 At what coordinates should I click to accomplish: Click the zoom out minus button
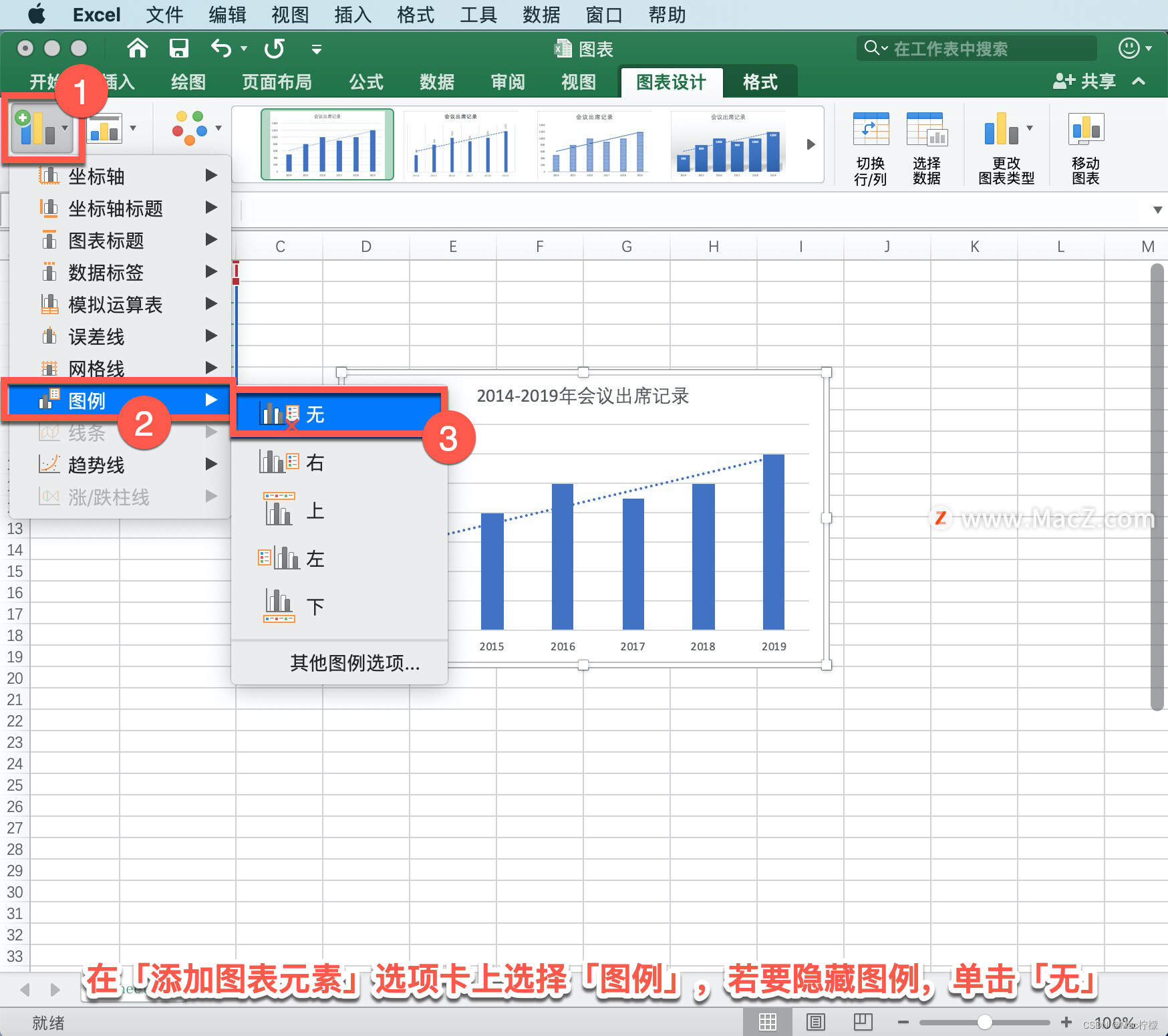tap(903, 1022)
